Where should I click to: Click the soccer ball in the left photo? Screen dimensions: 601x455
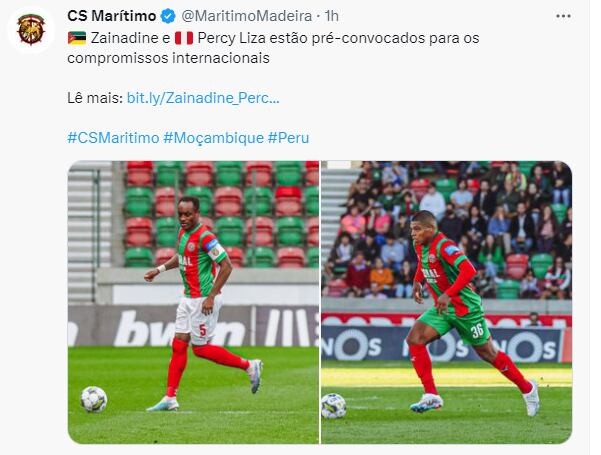(94, 399)
